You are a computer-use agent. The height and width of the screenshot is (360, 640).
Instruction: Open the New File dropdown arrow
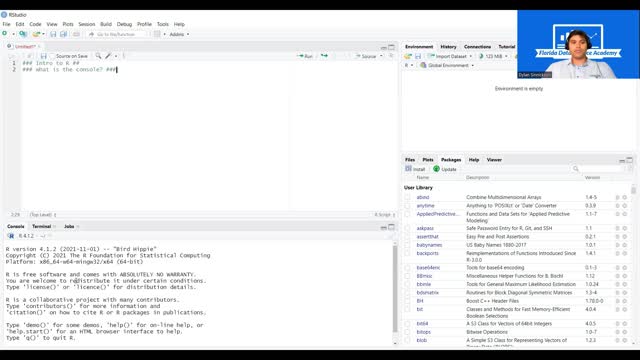(x=13, y=34)
